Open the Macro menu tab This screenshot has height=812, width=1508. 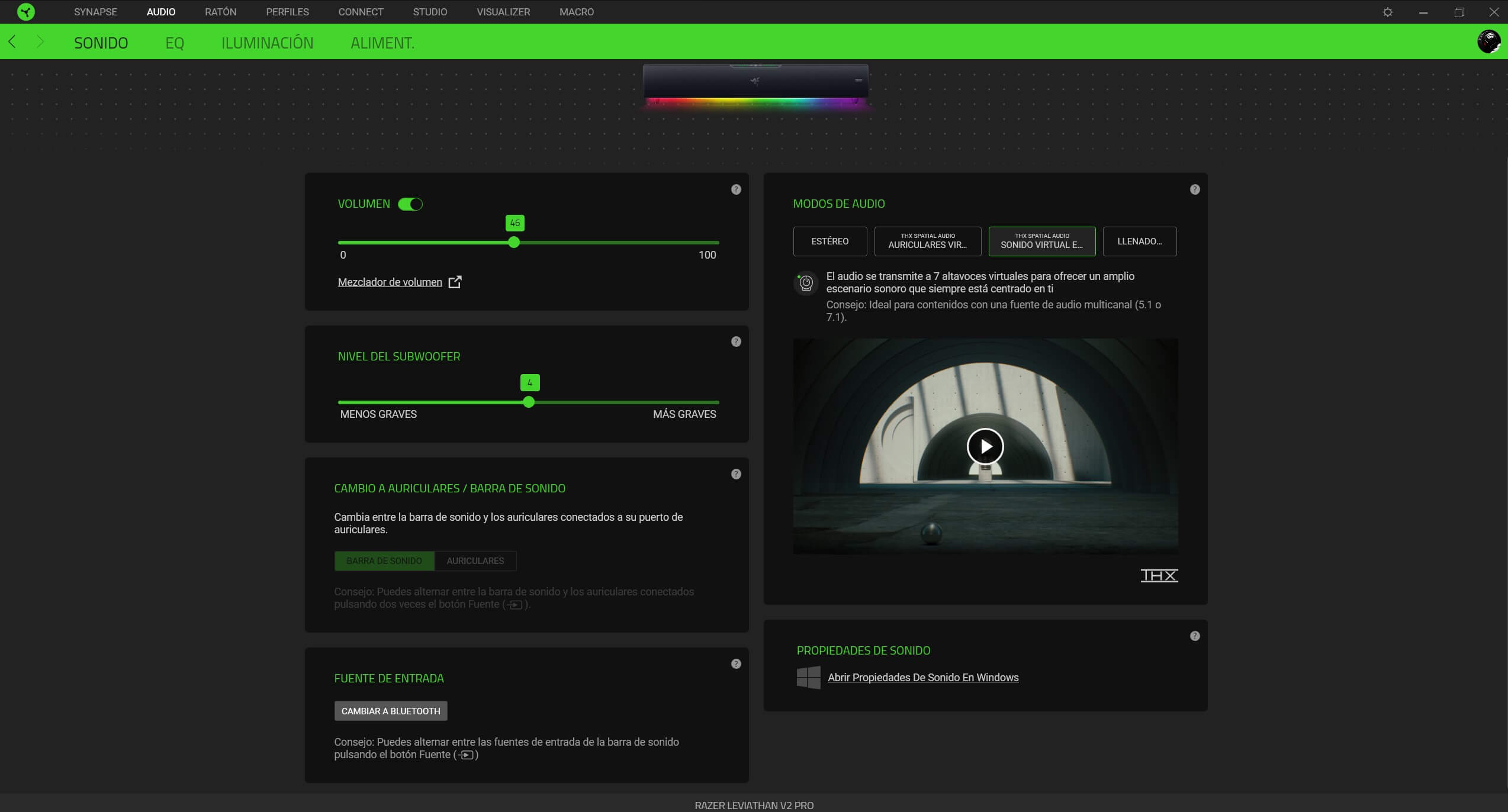pos(577,12)
